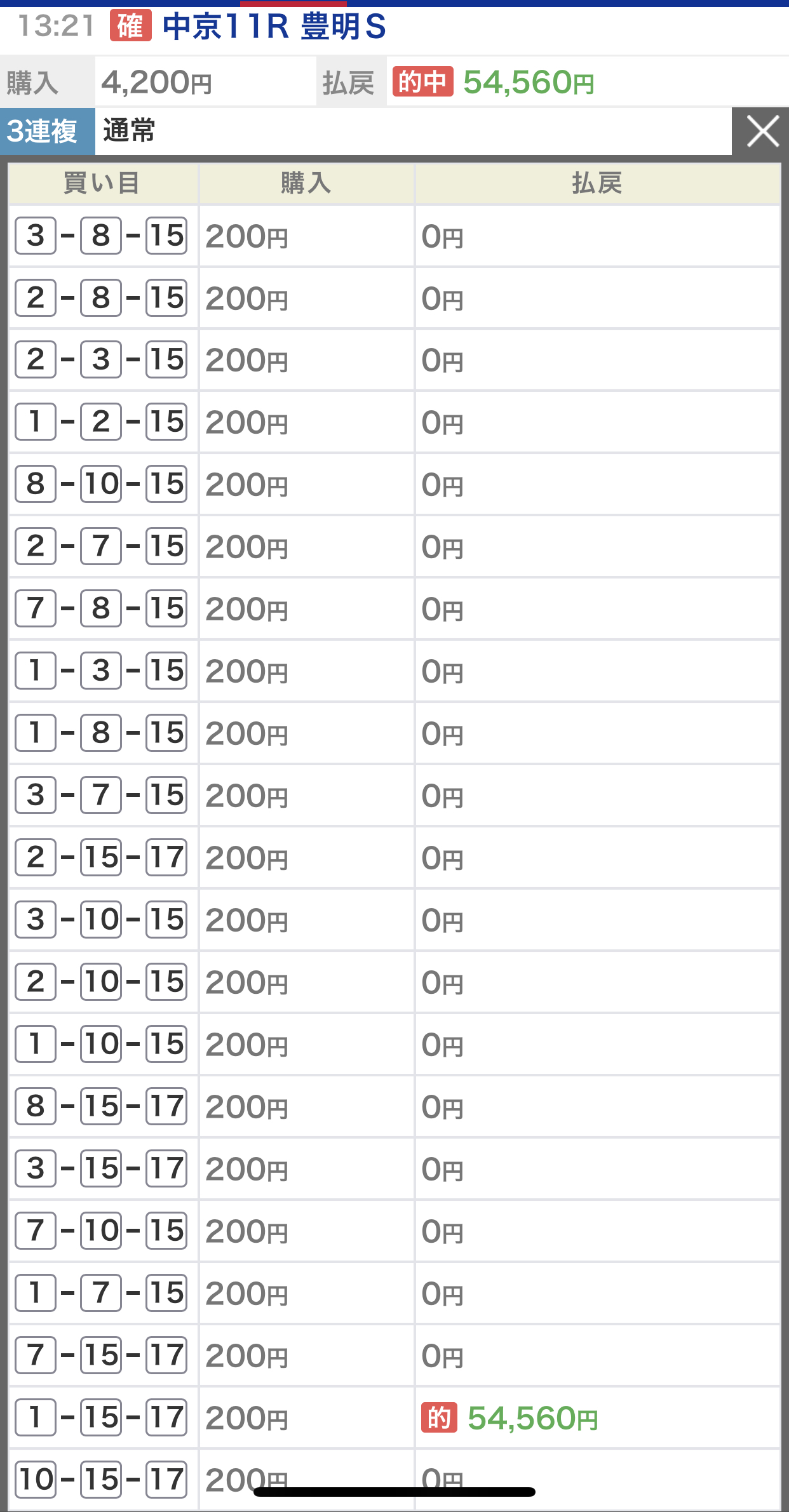Close the 3連複 bet detail panel
Screen dimensions: 789x1512
point(762,131)
